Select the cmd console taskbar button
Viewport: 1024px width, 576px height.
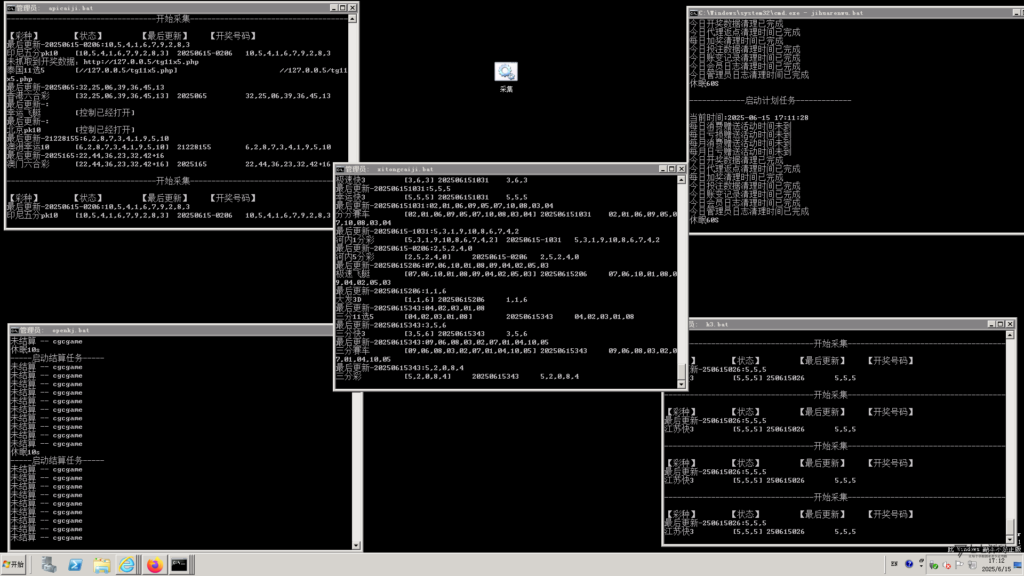(180, 565)
